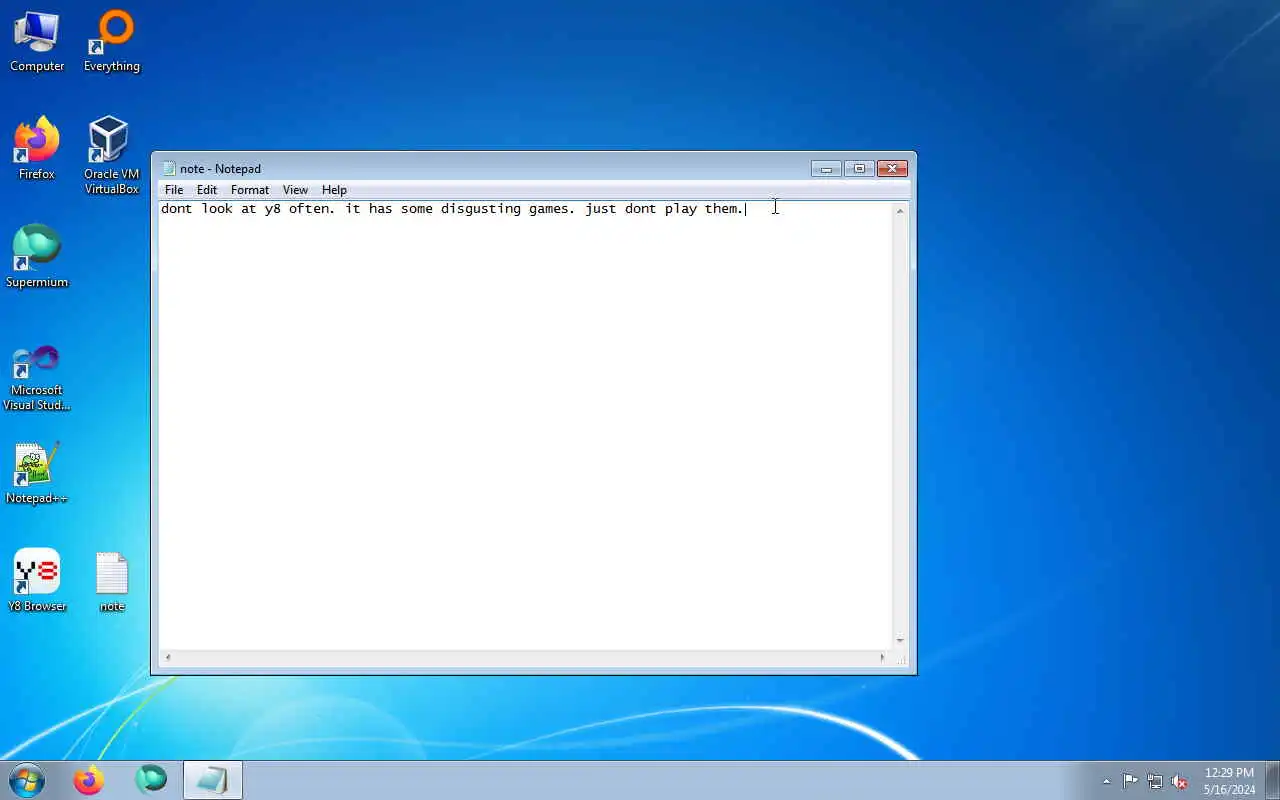
Task: Select the Y8 Browser desktop icon
Action: (37, 581)
